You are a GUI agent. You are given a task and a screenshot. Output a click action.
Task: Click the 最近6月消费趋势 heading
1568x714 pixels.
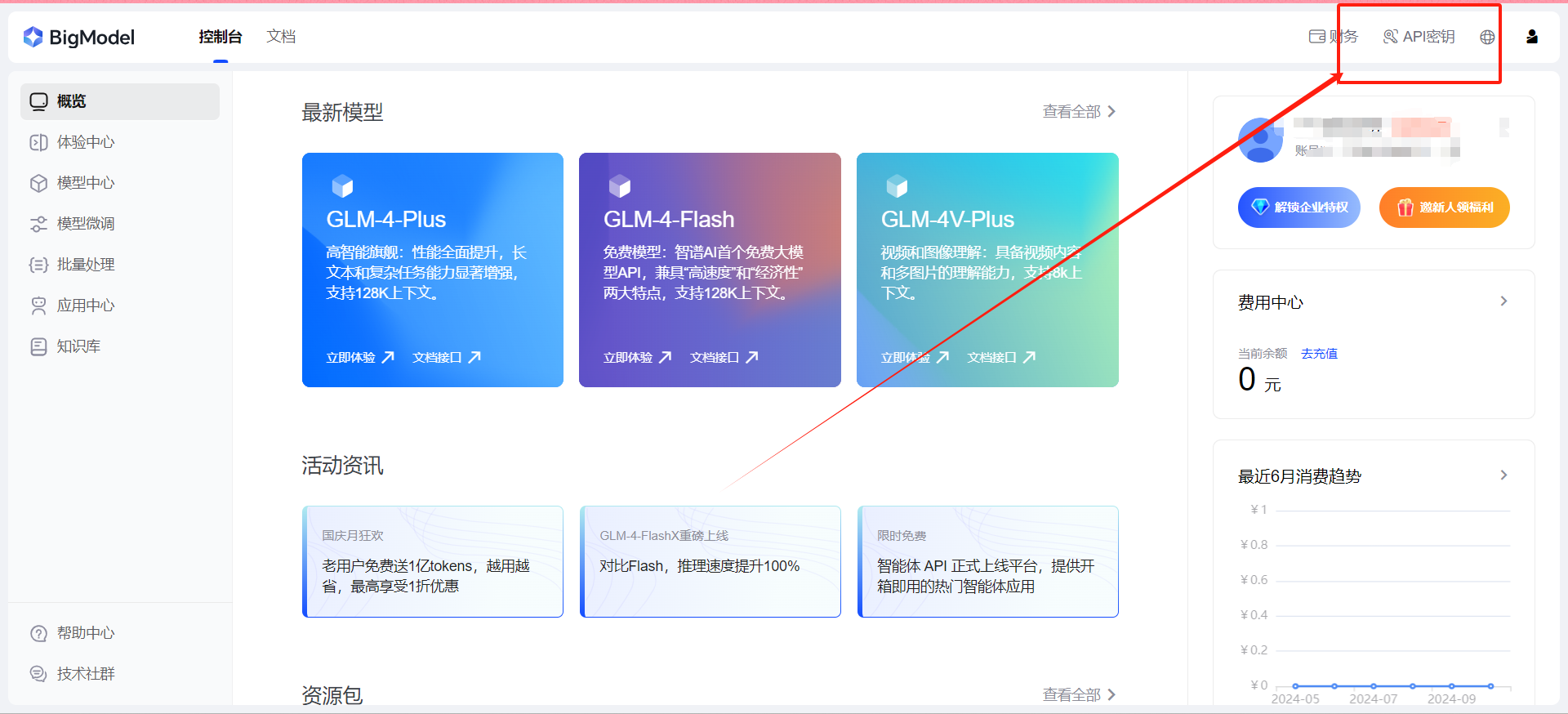(x=1299, y=476)
